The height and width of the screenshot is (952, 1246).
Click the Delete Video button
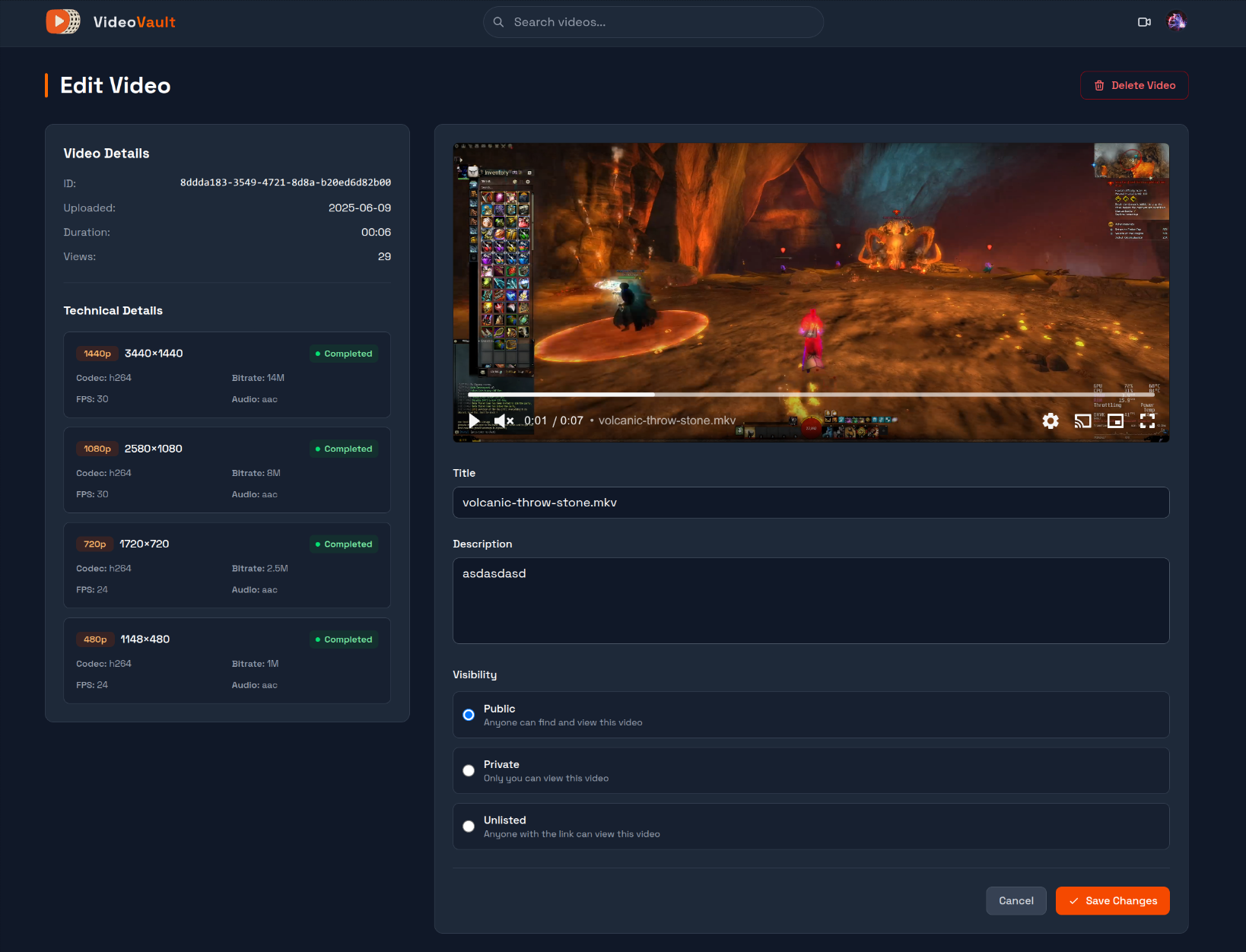[x=1134, y=85]
